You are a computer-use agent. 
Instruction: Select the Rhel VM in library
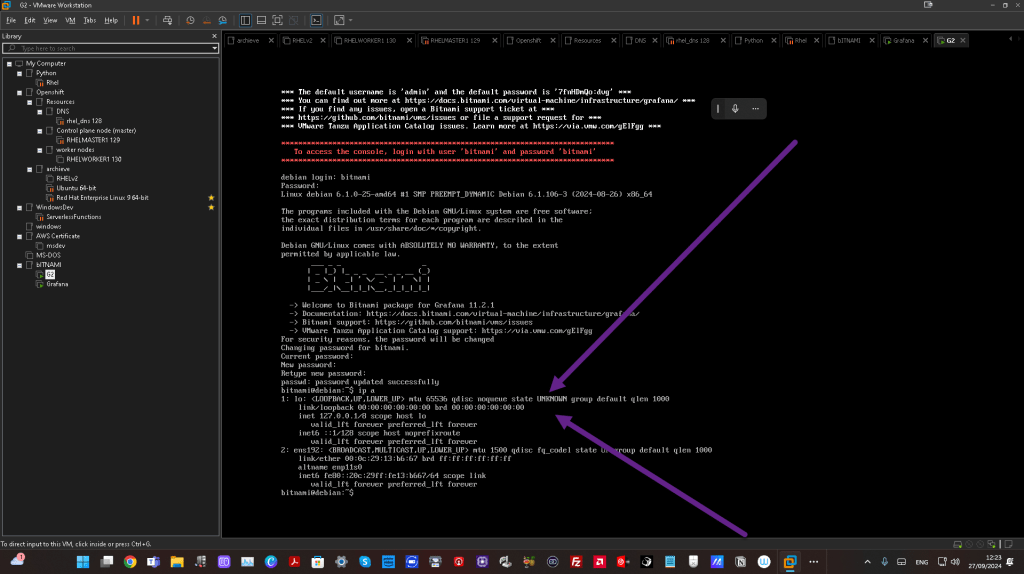coord(52,83)
